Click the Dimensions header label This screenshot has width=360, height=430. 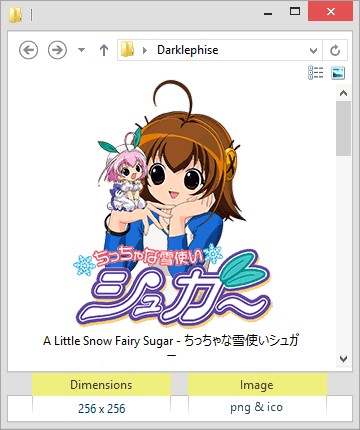coord(101,385)
